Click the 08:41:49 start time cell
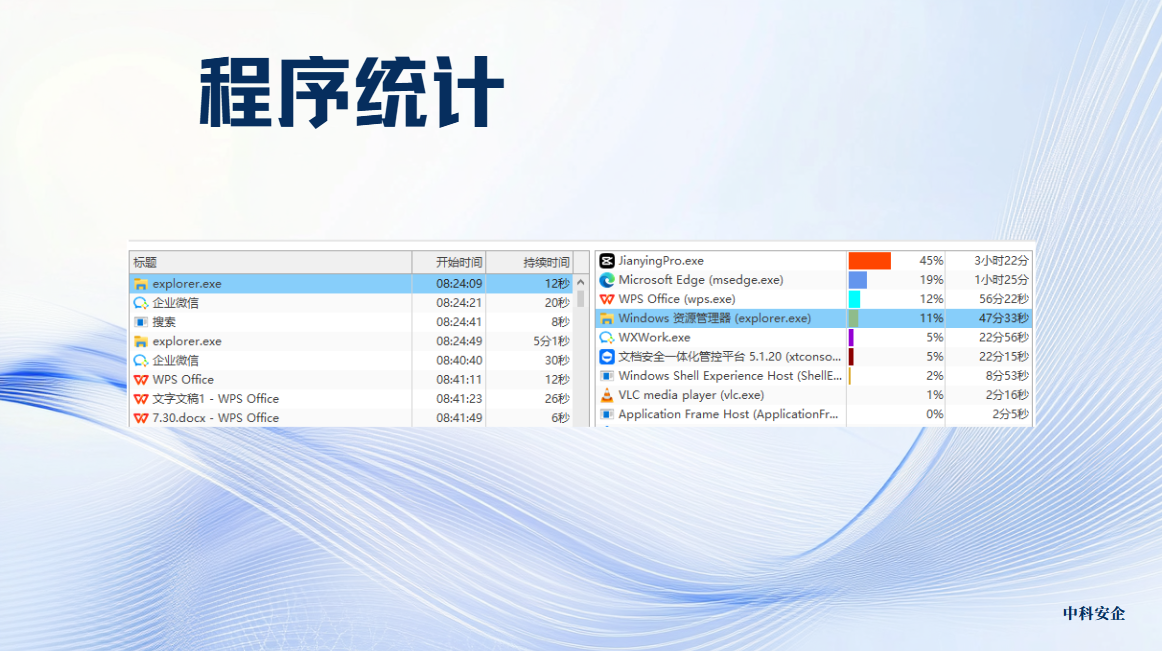The height and width of the screenshot is (651, 1162). (x=459, y=418)
